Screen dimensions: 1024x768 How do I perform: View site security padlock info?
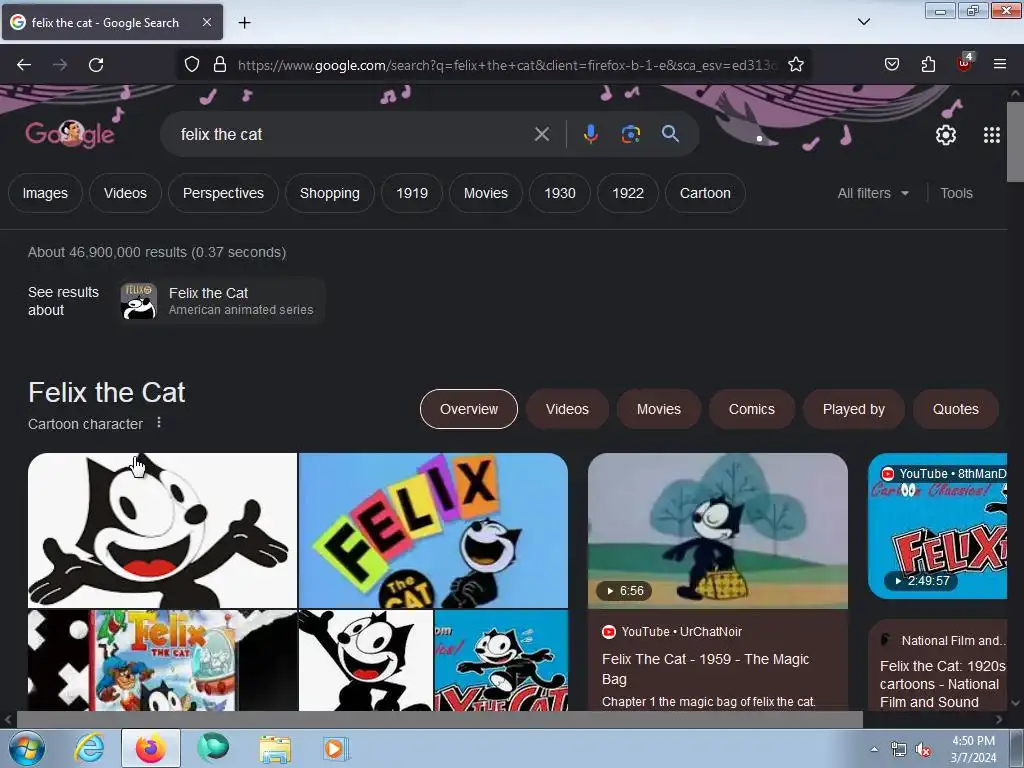(220, 64)
